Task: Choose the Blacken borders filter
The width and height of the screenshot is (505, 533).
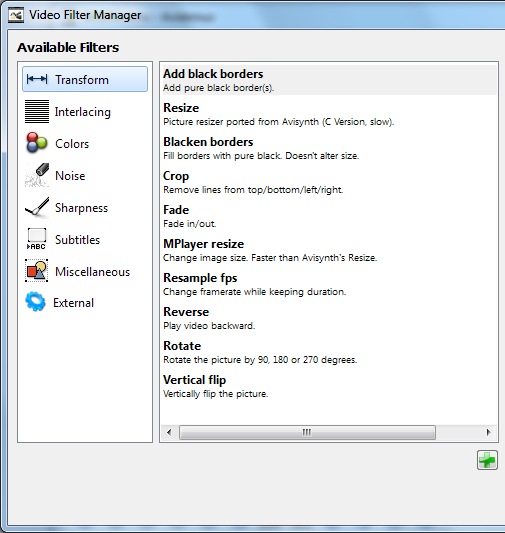Action: click(x=208, y=142)
